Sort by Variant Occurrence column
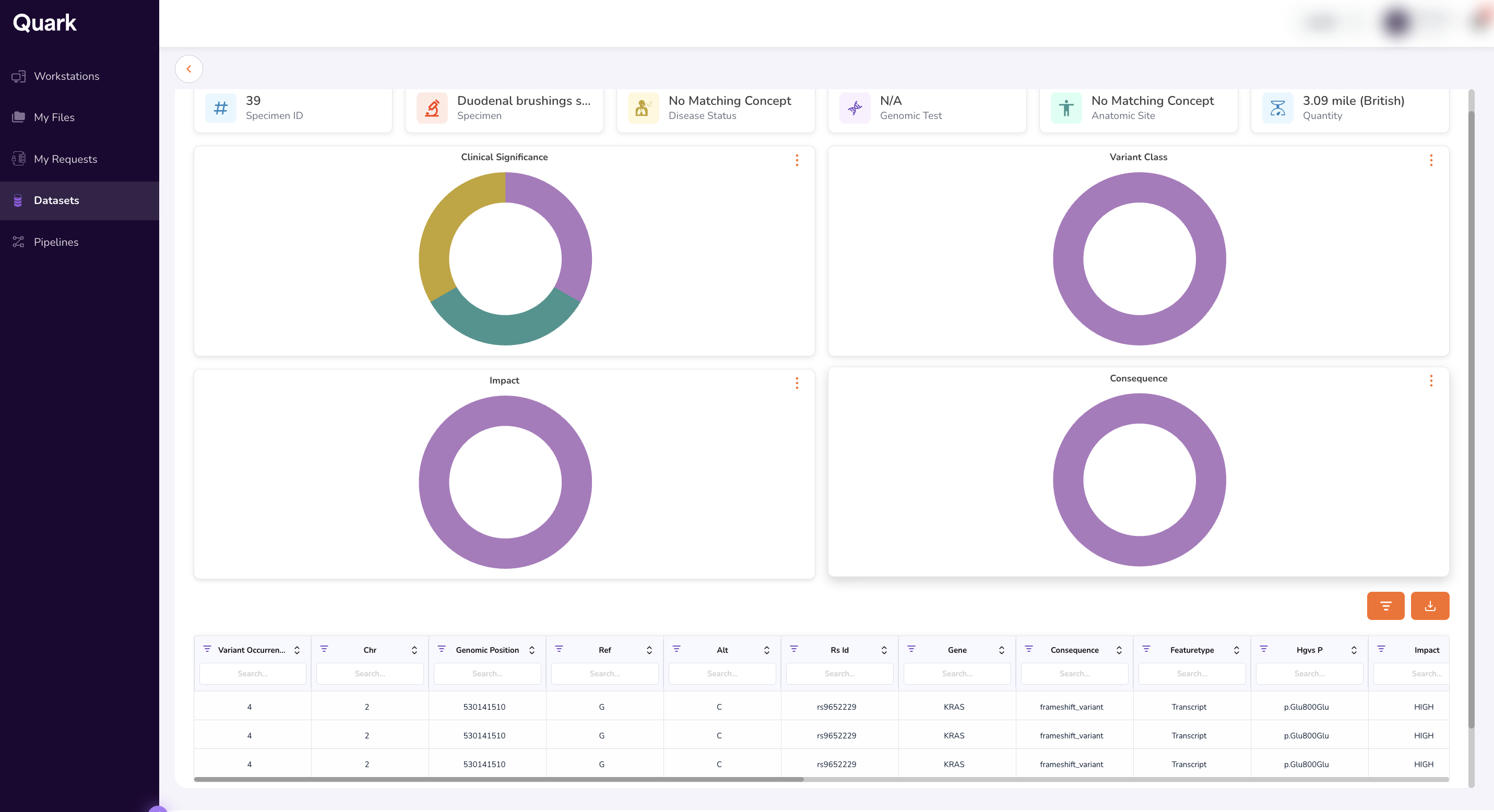Screen dimensions: 1494x812 297,650
